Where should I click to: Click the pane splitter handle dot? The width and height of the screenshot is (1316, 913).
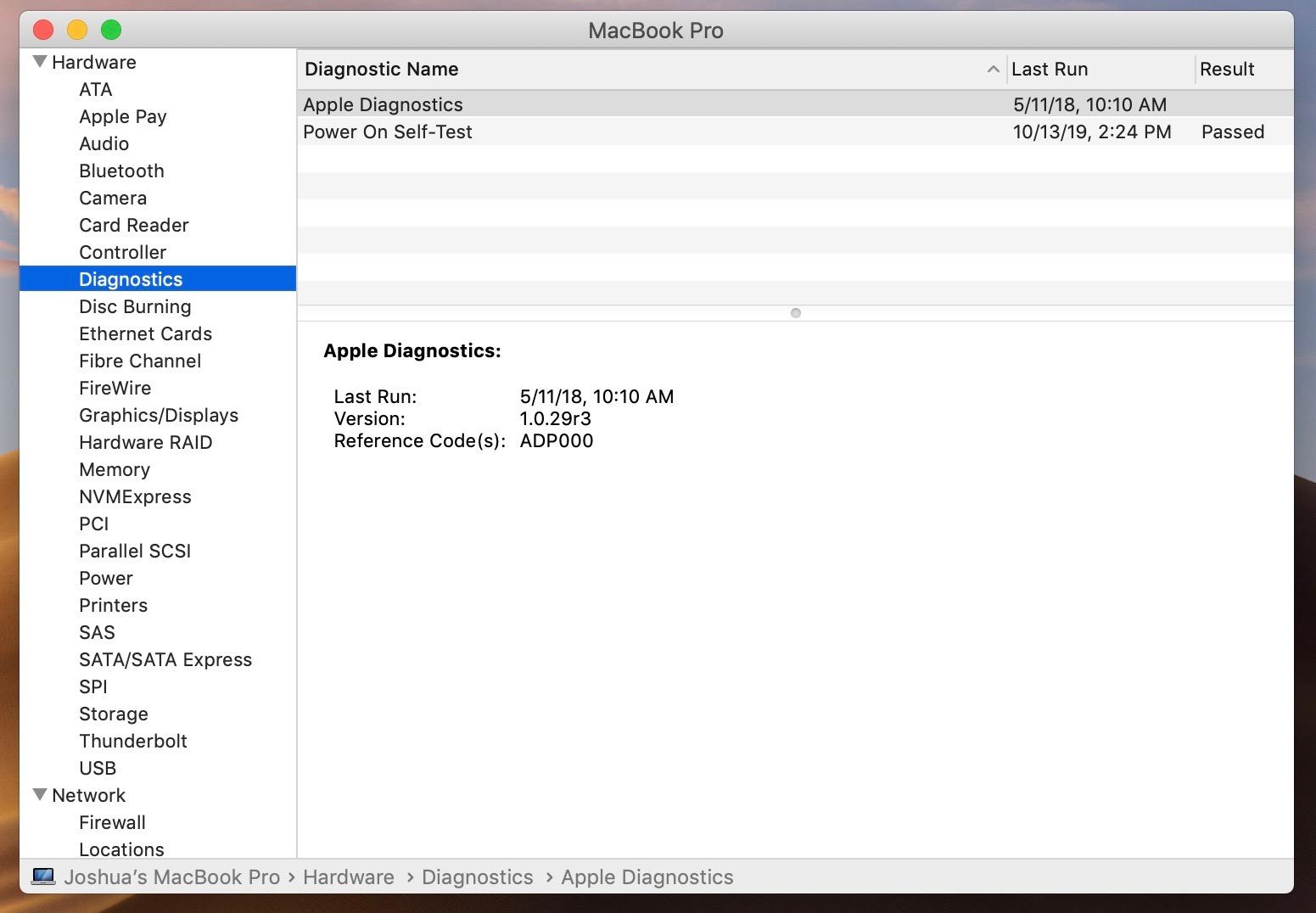[x=795, y=313]
